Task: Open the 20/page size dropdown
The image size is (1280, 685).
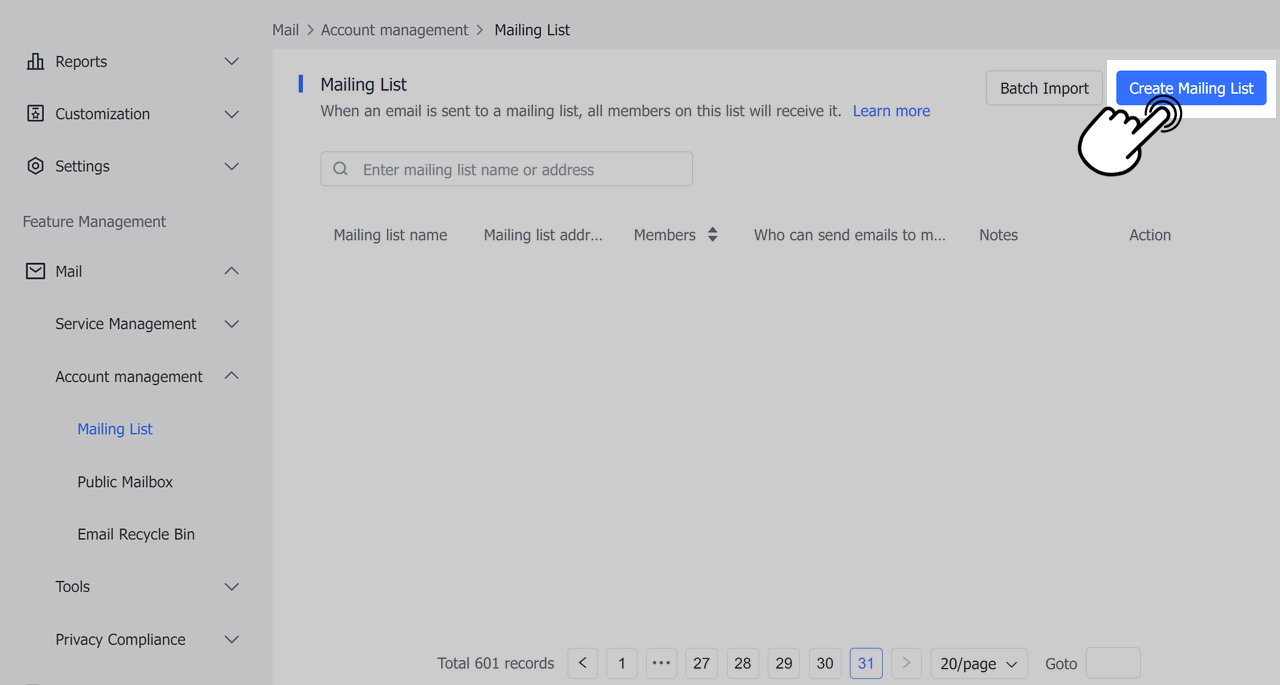Action: click(979, 663)
